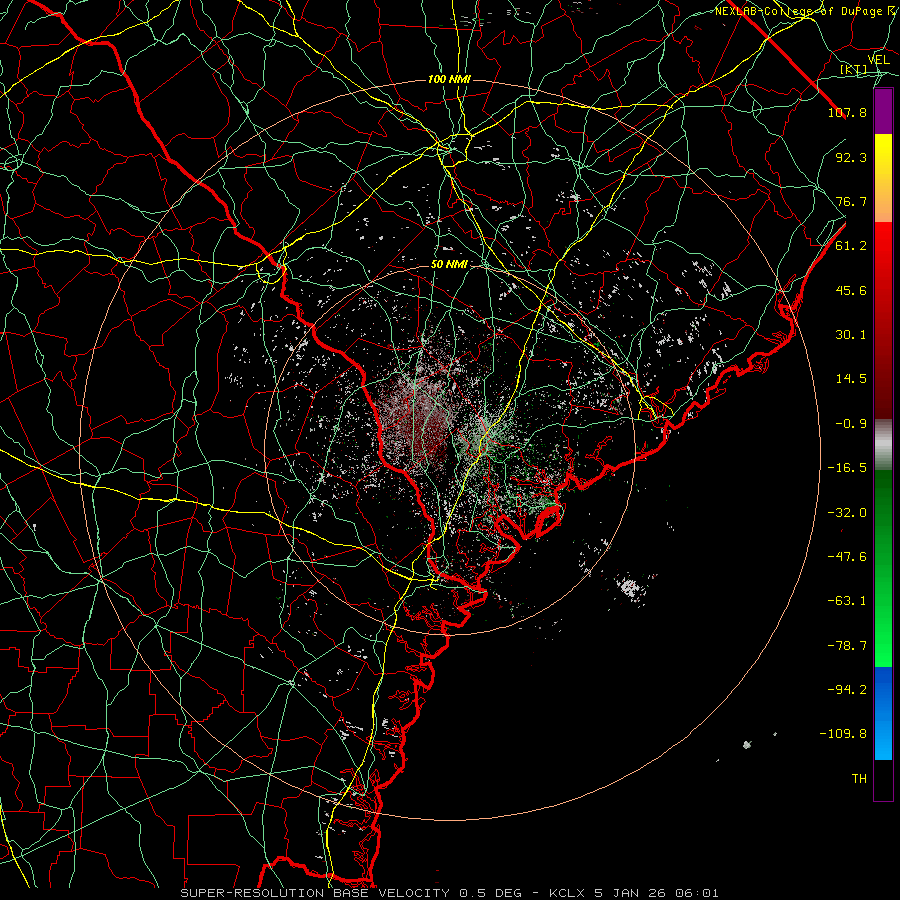The height and width of the screenshot is (900, 900).
Task: Select the -94.2 scale value
Action: (x=847, y=690)
